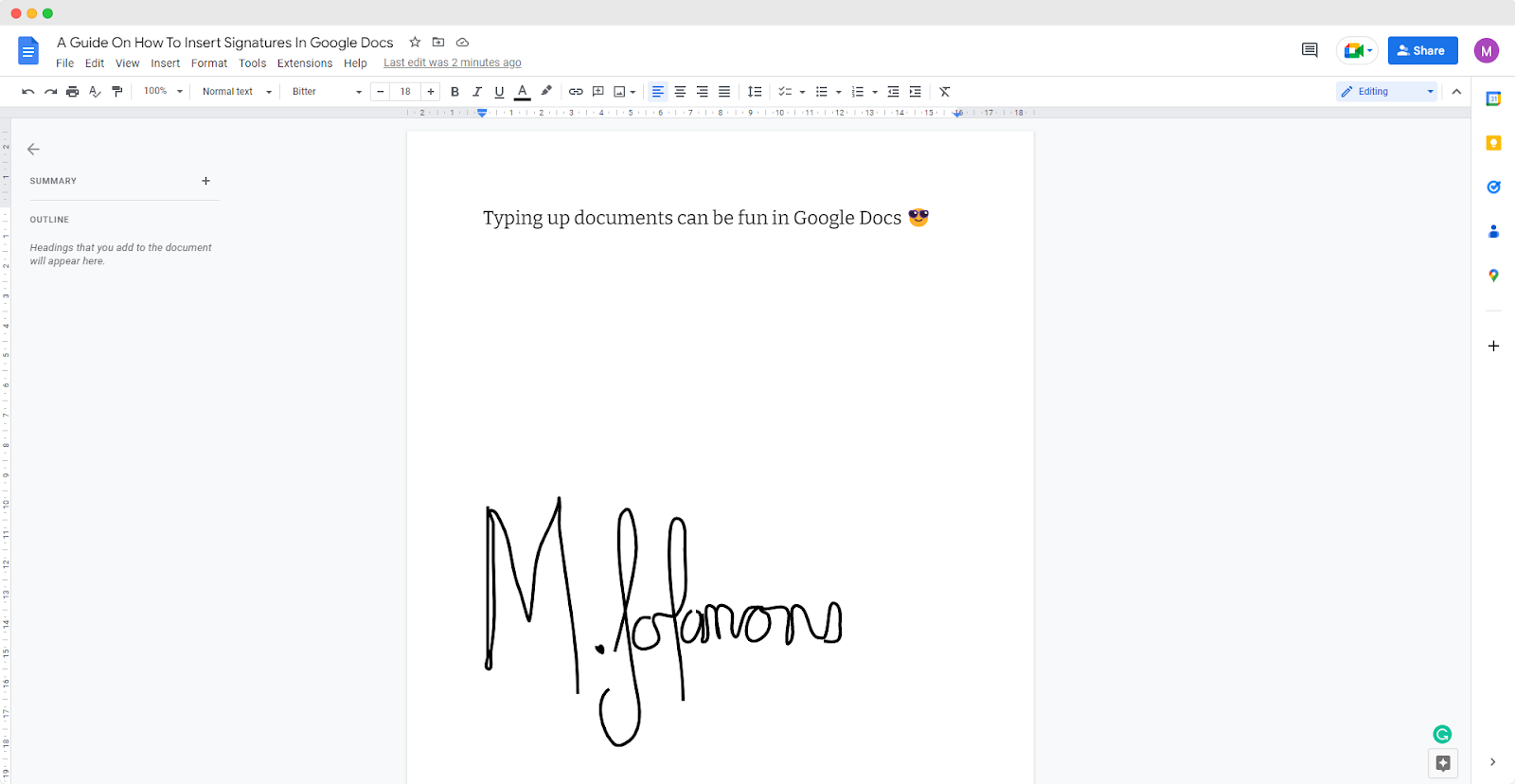Expand the insert image dropdown arrow
The image size is (1515, 784).
[633, 92]
